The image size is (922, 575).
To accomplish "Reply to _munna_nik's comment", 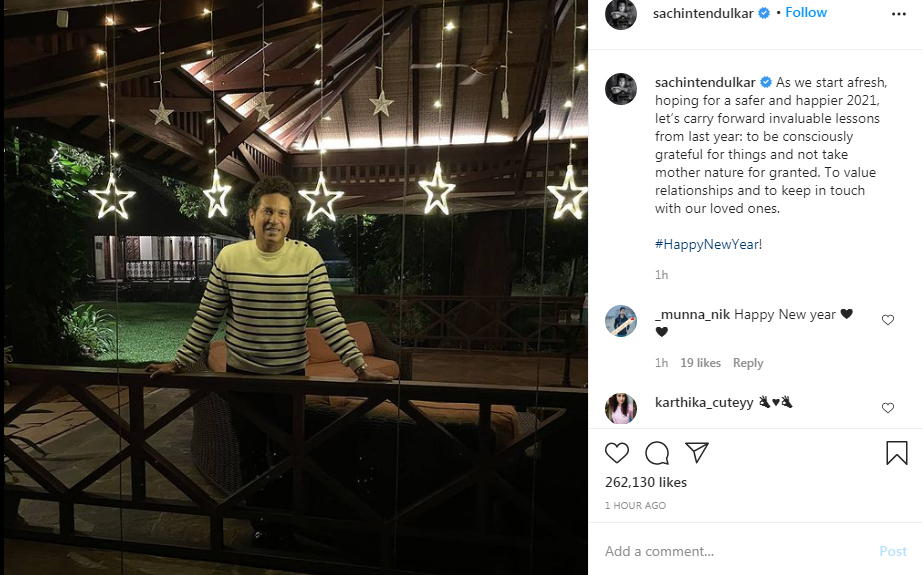I will (747, 363).
